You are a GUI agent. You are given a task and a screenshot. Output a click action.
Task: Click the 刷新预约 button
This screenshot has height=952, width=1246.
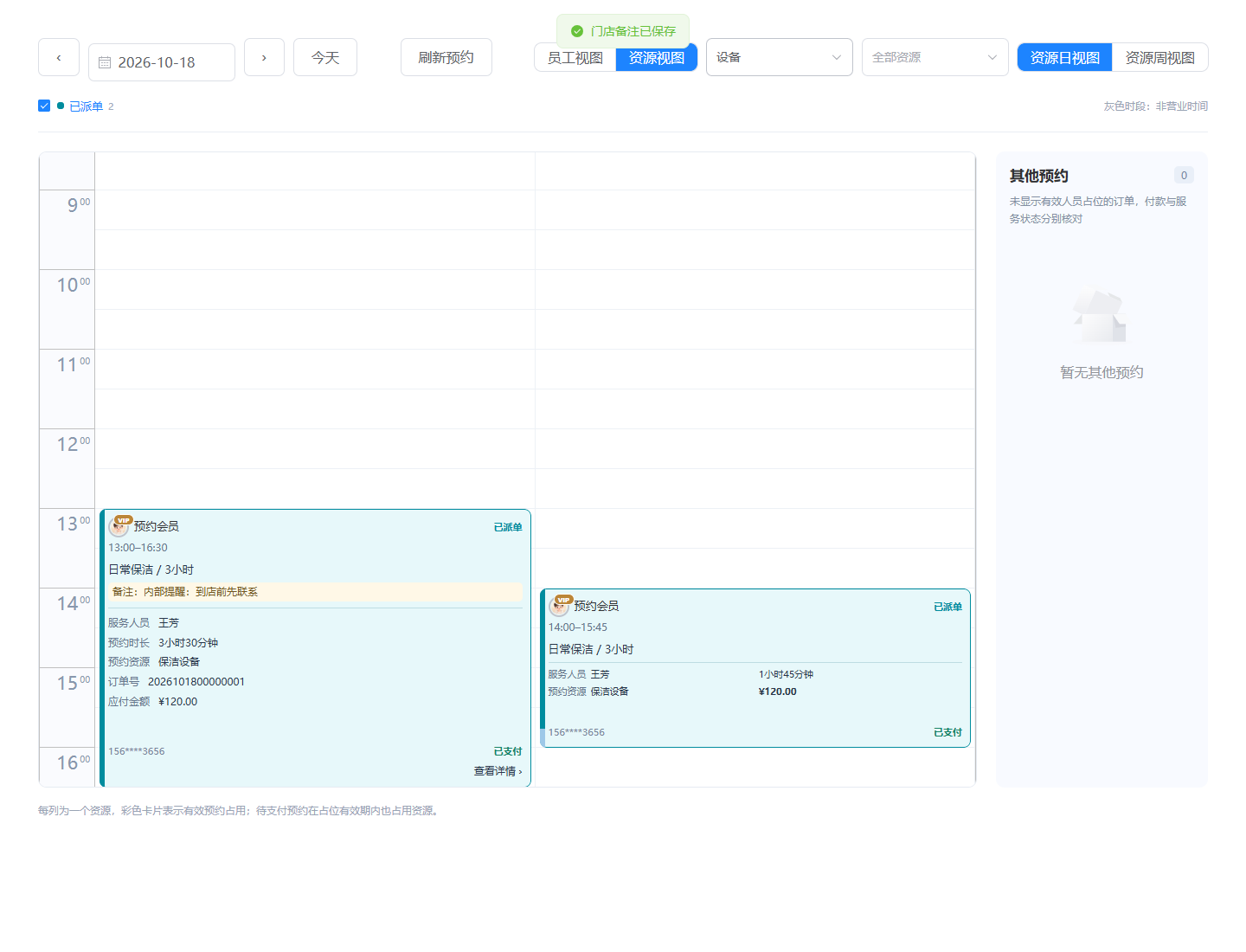tap(446, 57)
